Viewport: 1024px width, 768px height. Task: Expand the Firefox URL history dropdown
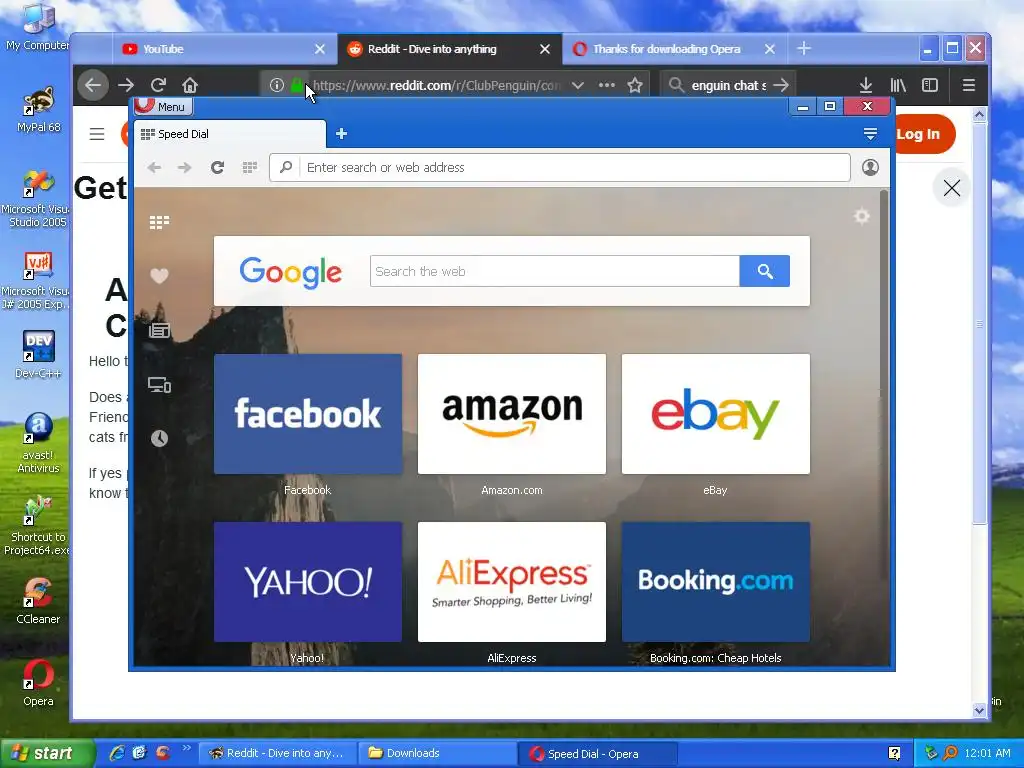pyautogui.click(x=578, y=85)
